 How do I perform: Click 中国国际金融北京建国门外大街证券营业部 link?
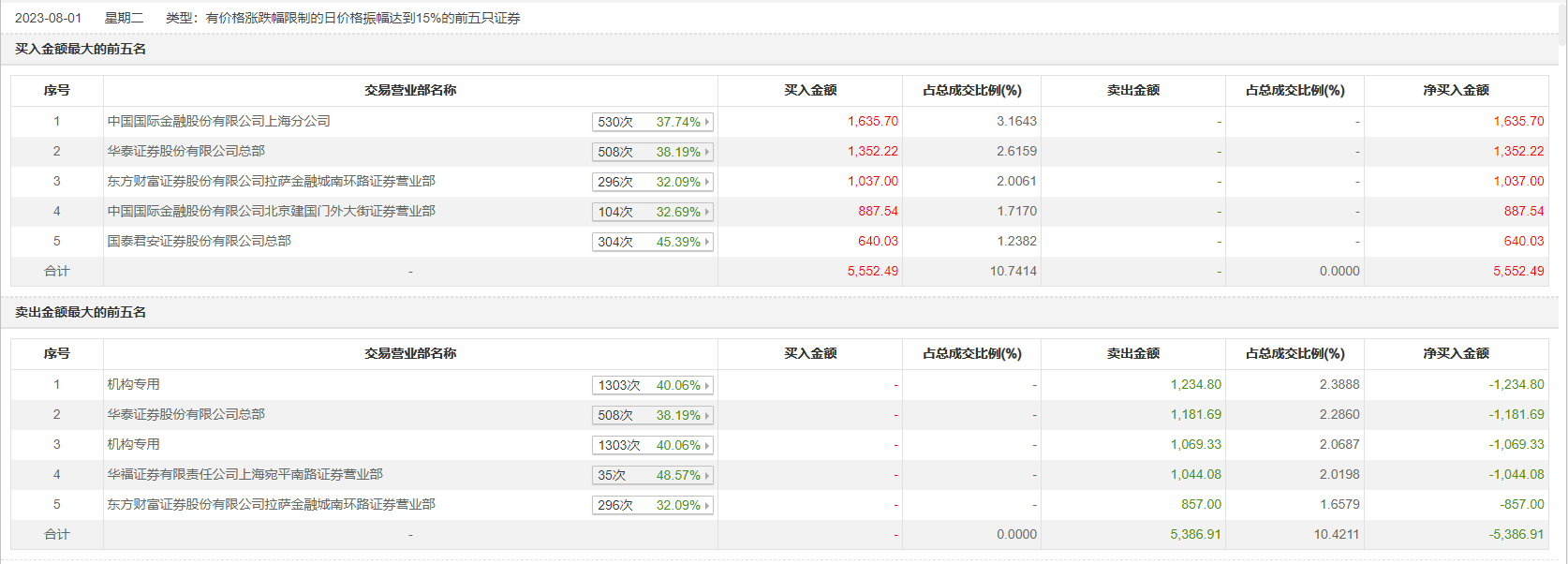click(271, 211)
